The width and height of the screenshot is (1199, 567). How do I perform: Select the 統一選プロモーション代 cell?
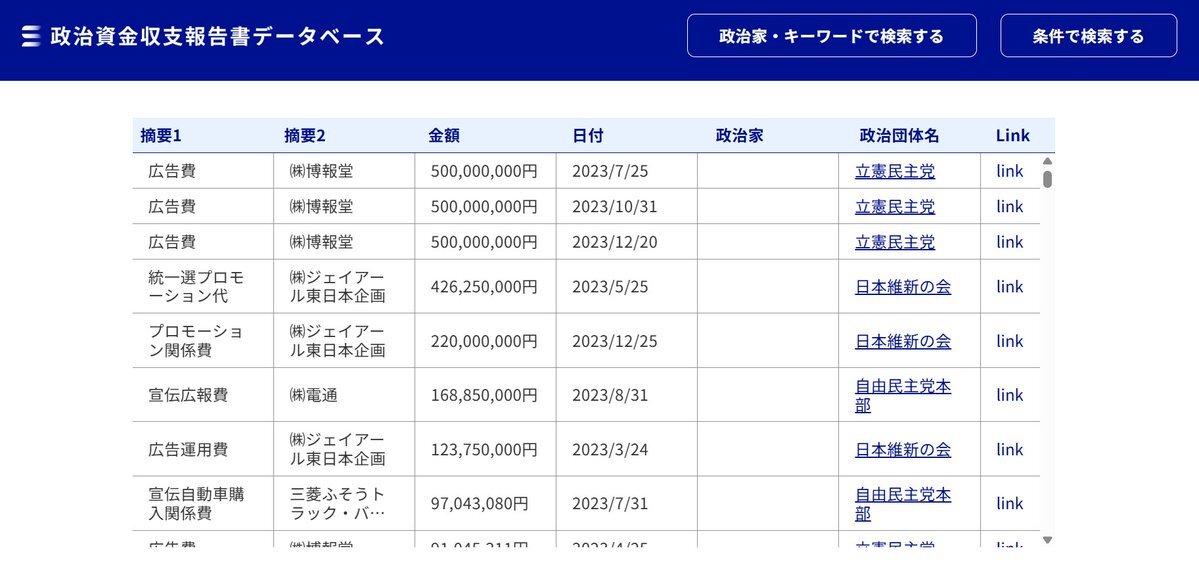(203, 287)
